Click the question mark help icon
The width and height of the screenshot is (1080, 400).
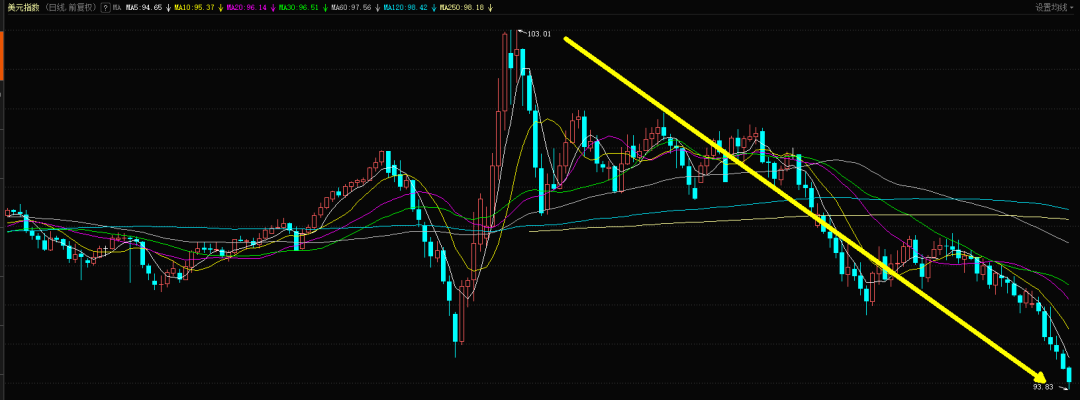pos(105,8)
